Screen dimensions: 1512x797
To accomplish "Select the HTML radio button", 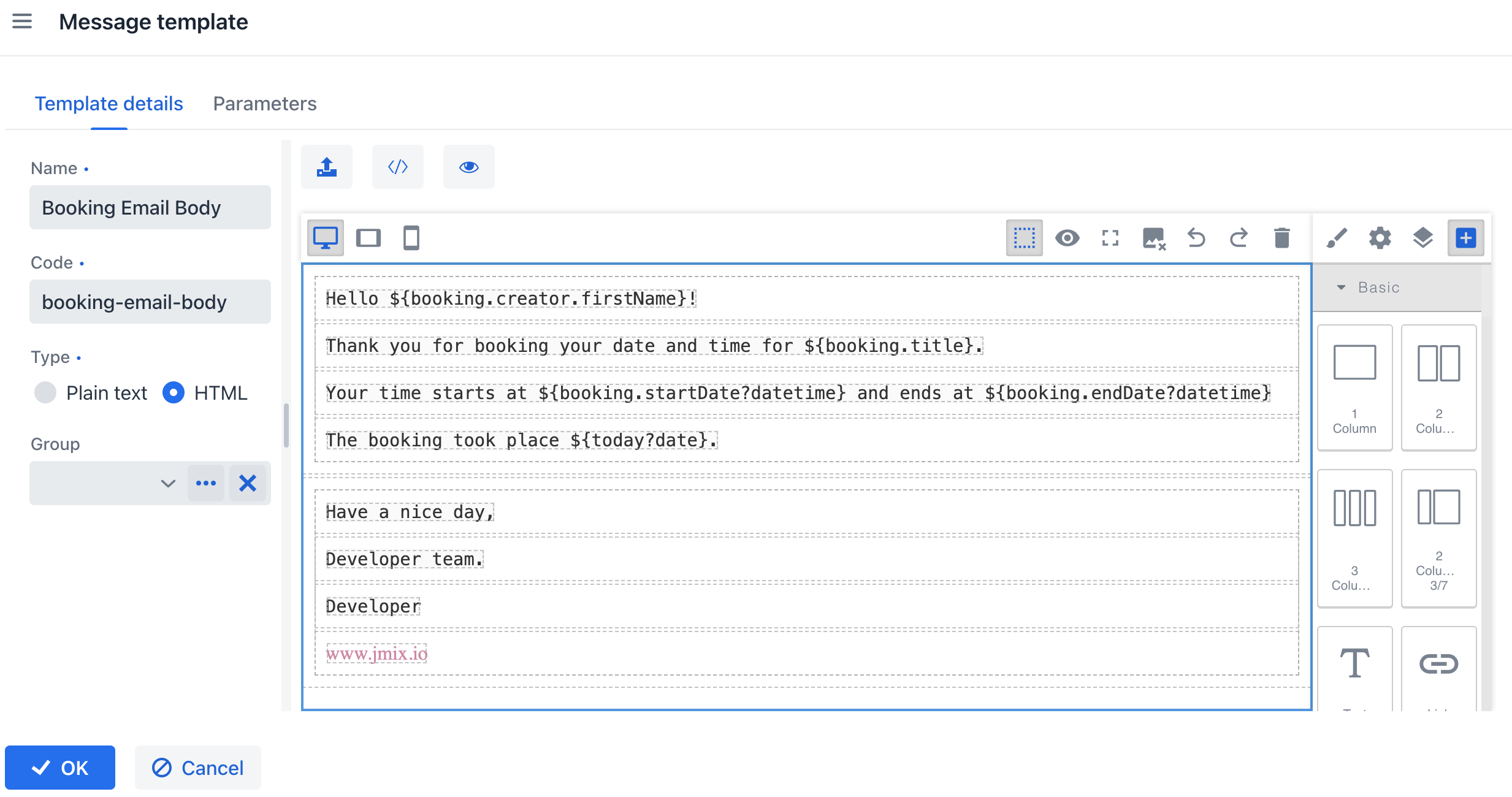I will click(x=174, y=392).
